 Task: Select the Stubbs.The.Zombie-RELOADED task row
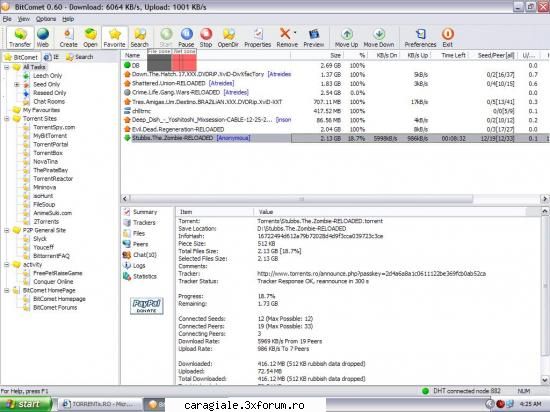[x=335, y=138]
